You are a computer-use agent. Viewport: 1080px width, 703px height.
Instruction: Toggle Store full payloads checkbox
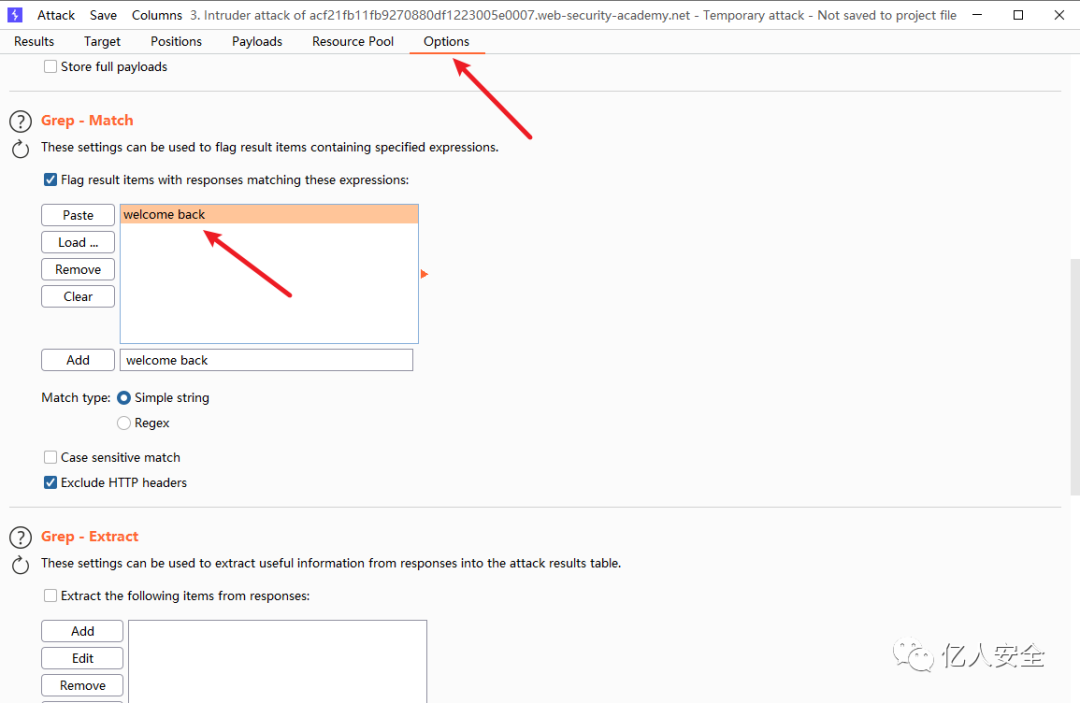point(50,67)
